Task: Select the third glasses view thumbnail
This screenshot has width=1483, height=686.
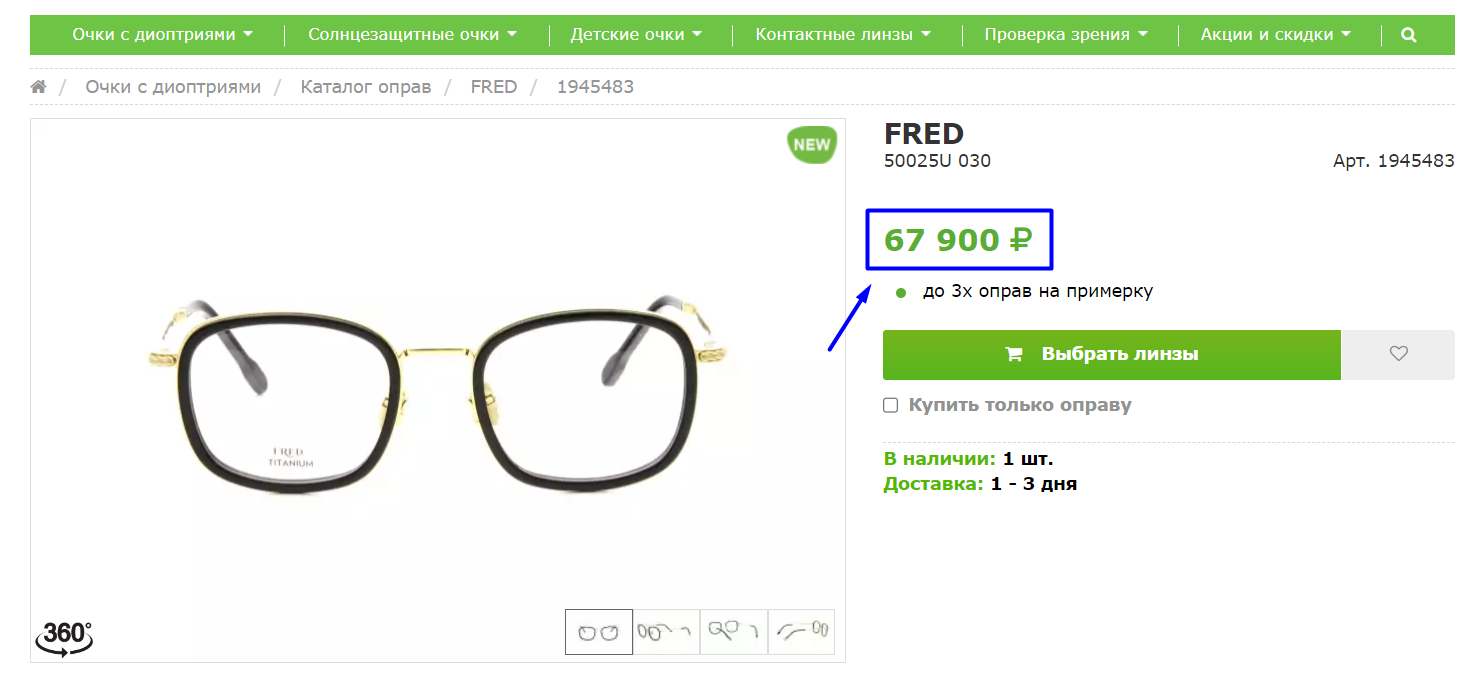Action: [x=734, y=632]
